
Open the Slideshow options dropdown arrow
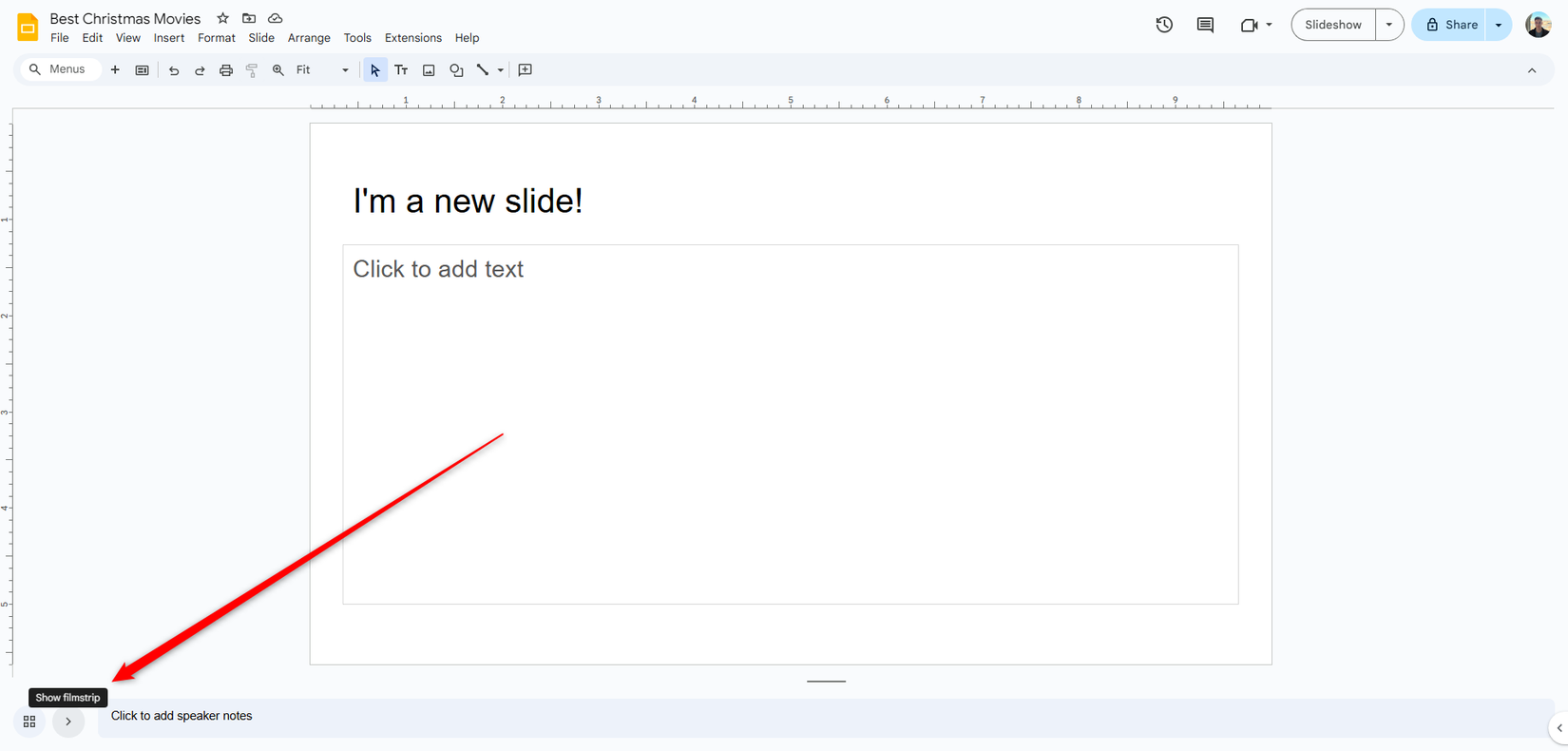[x=1389, y=25]
